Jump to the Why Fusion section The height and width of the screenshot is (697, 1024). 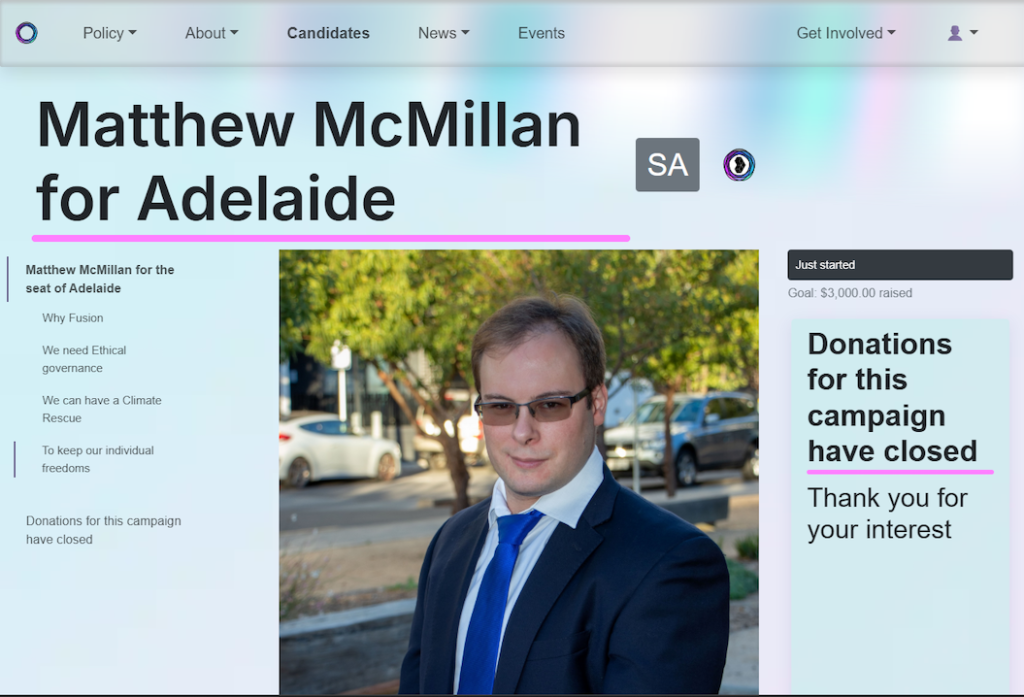[x=72, y=318]
